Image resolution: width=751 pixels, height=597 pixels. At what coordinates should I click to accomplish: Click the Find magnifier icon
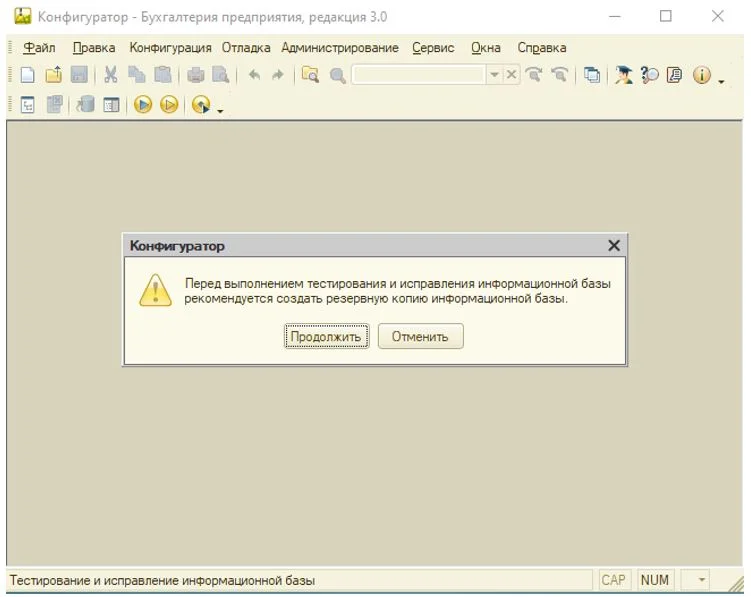click(337, 76)
